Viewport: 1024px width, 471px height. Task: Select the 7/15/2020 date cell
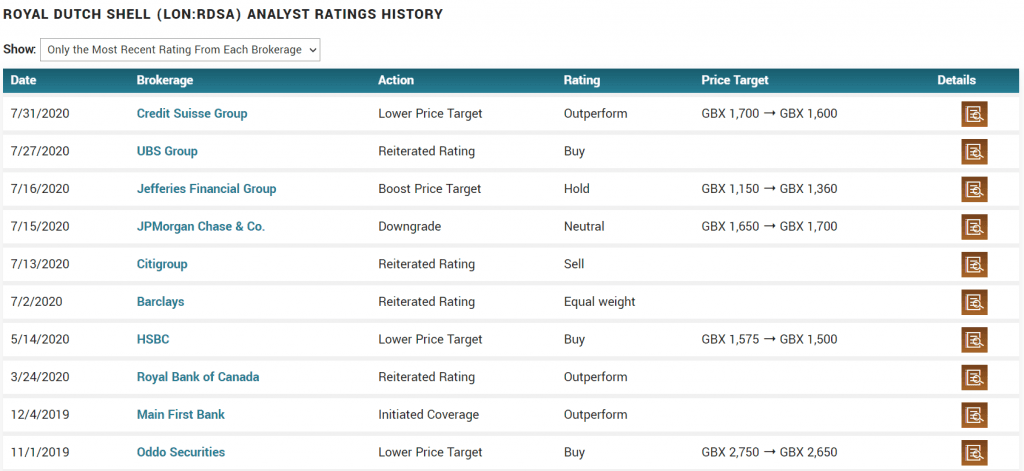click(40, 227)
